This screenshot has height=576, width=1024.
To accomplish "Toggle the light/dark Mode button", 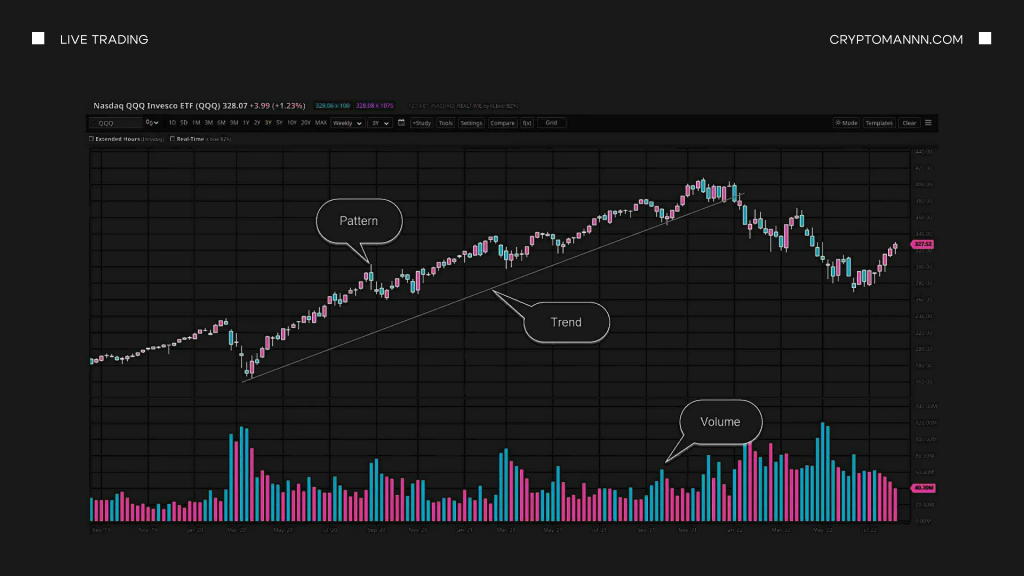I will click(846, 123).
